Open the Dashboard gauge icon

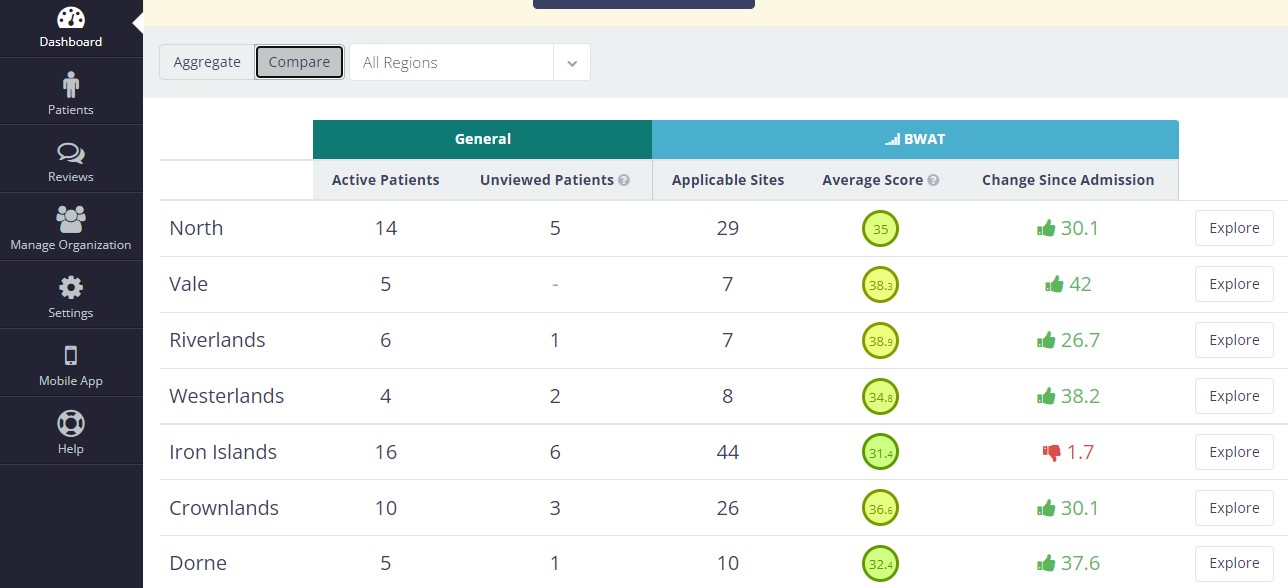(x=71, y=17)
